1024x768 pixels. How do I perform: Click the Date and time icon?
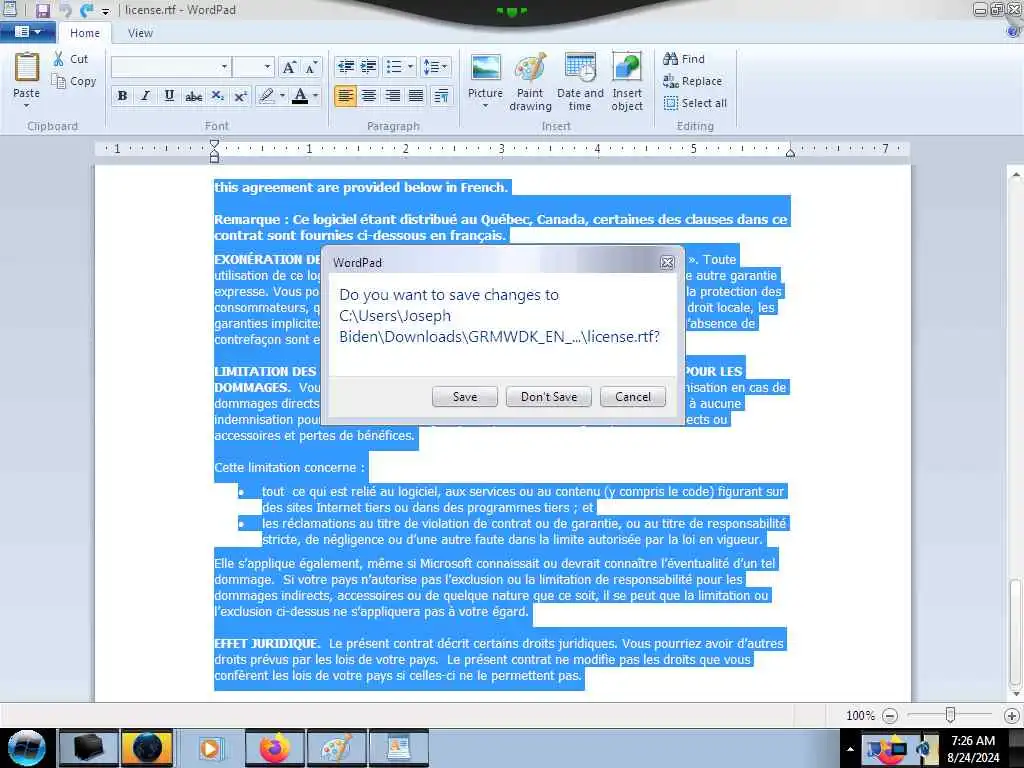tap(580, 68)
